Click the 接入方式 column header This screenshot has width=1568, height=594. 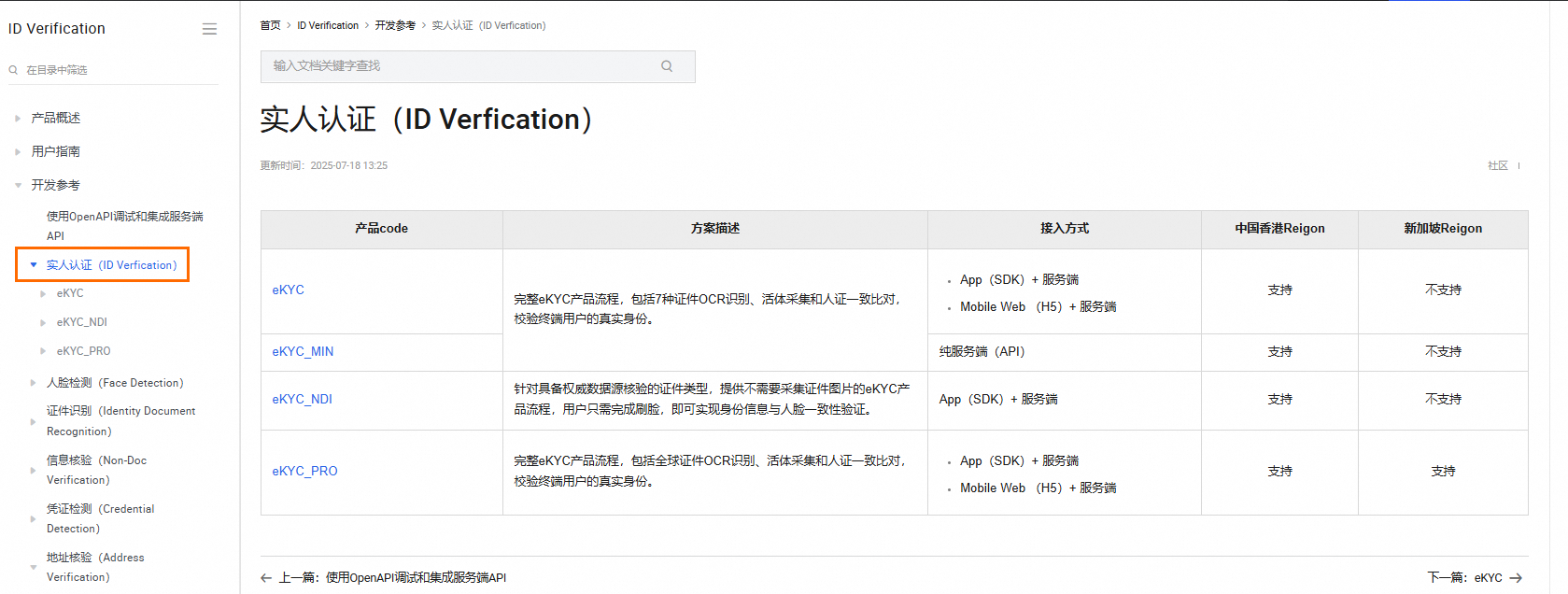pos(1065,229)
